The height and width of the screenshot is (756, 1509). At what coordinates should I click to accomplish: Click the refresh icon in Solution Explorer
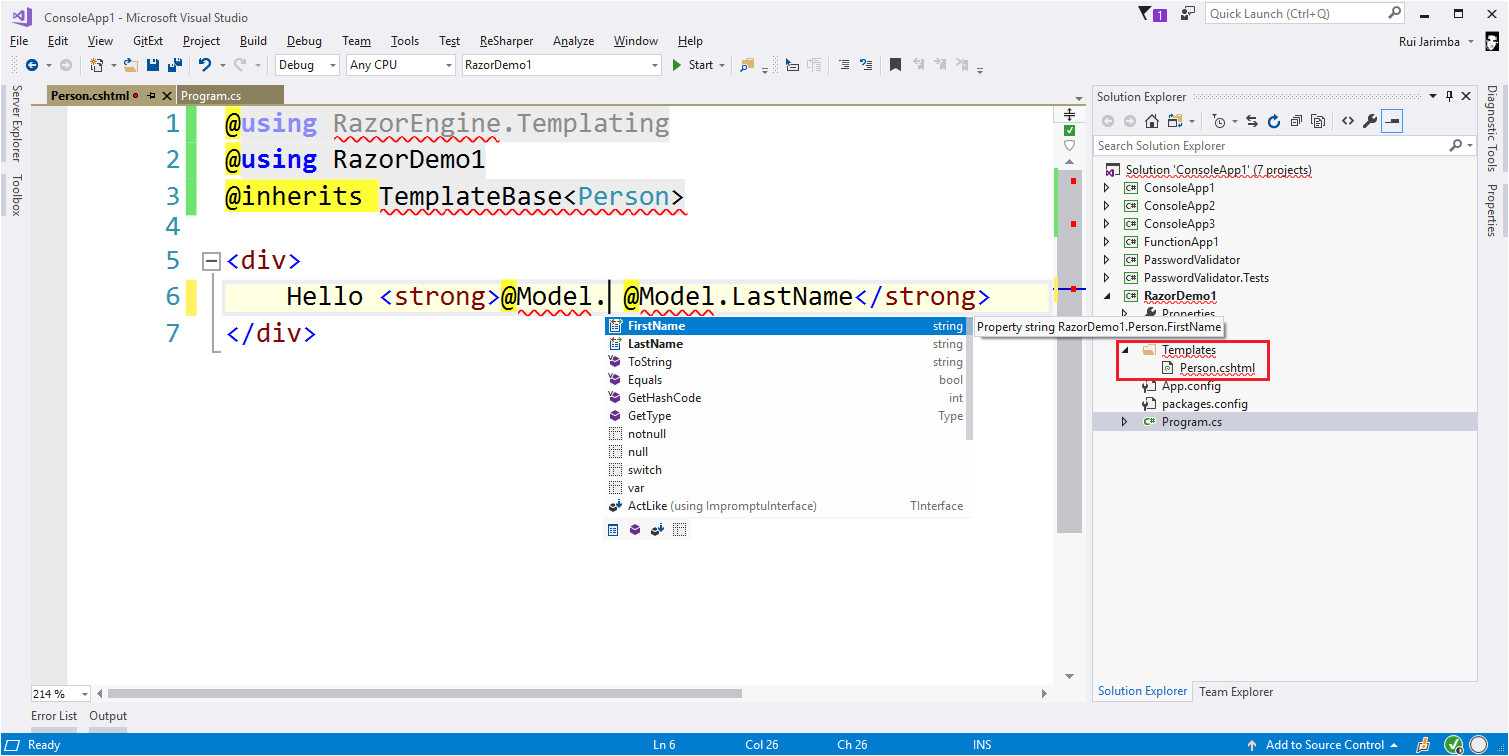[x=1274, y=121]
